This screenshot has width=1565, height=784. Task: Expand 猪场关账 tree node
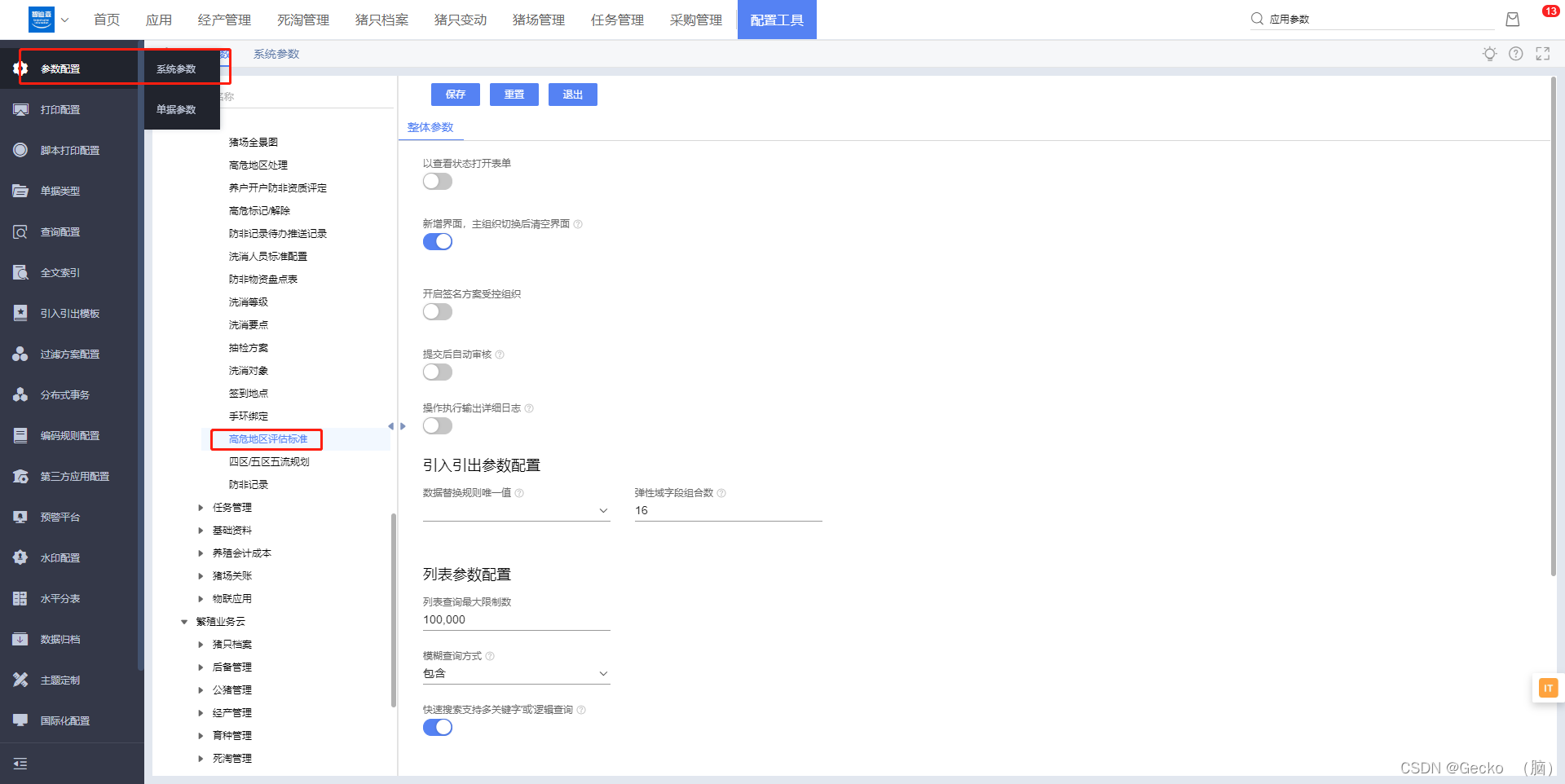[201, 576]
